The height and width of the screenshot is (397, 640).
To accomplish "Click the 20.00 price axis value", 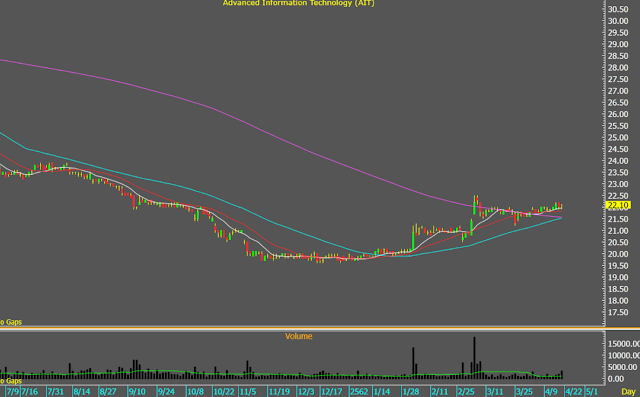I will tap(618, 254).
